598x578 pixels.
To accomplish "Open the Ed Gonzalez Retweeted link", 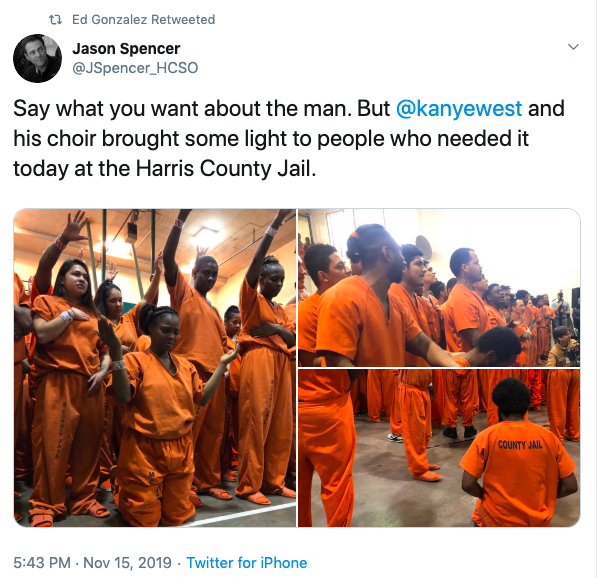I will (143, 19).
